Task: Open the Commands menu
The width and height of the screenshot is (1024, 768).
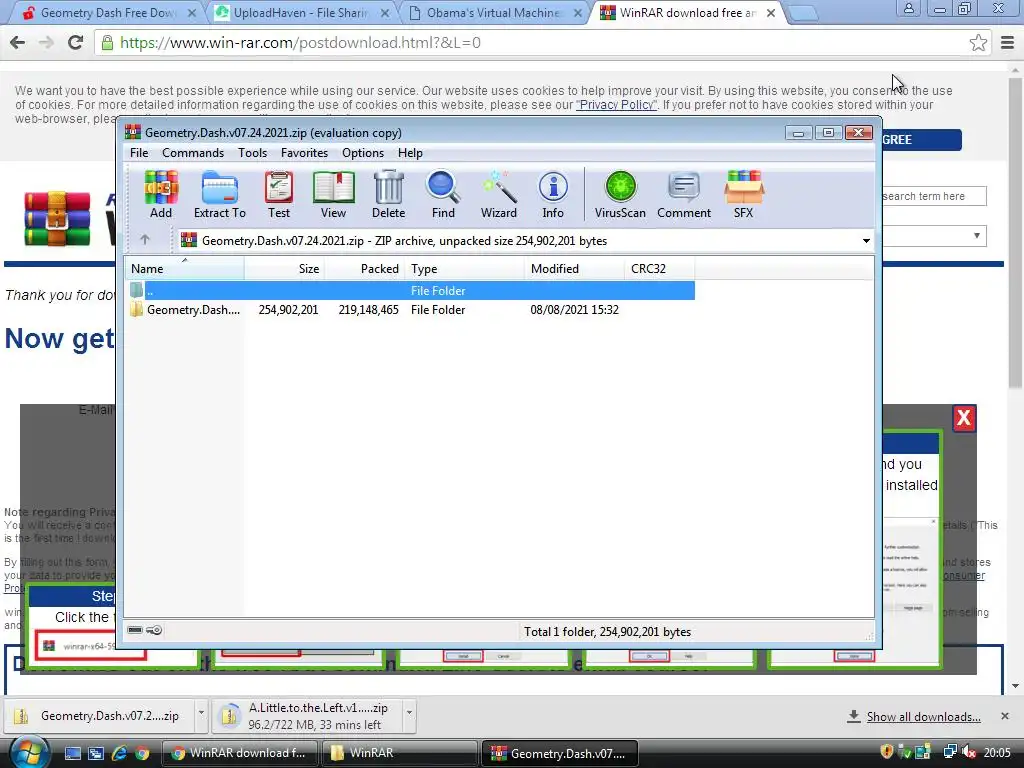Action: click(193, 153)
